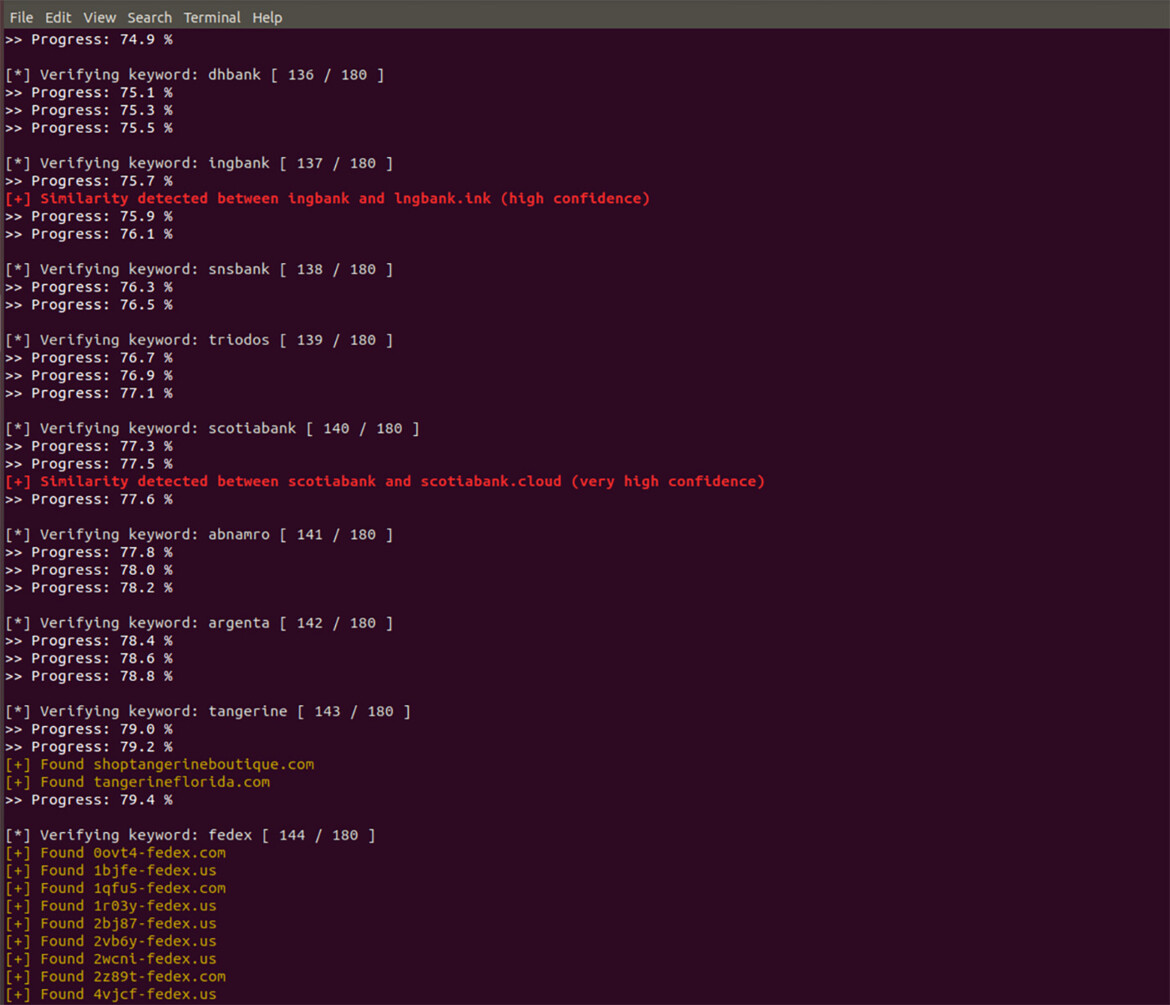Open the Help menu
The width and height of the screenshot is (1170, 1005).
click(266, 17)
